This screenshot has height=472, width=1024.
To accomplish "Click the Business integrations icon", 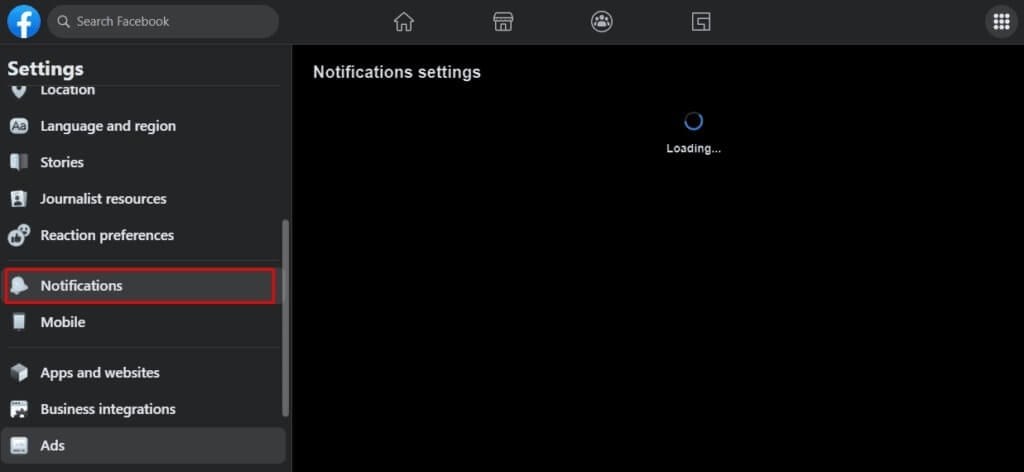I will [19, 409].
